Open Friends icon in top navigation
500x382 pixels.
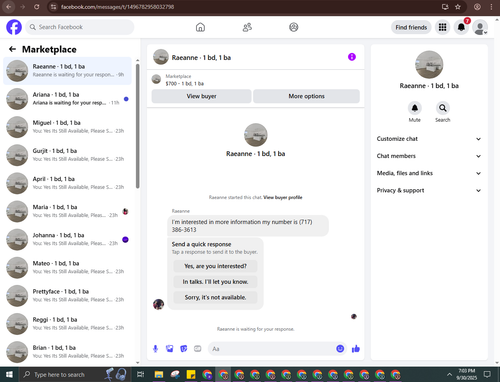click(247, 27)
